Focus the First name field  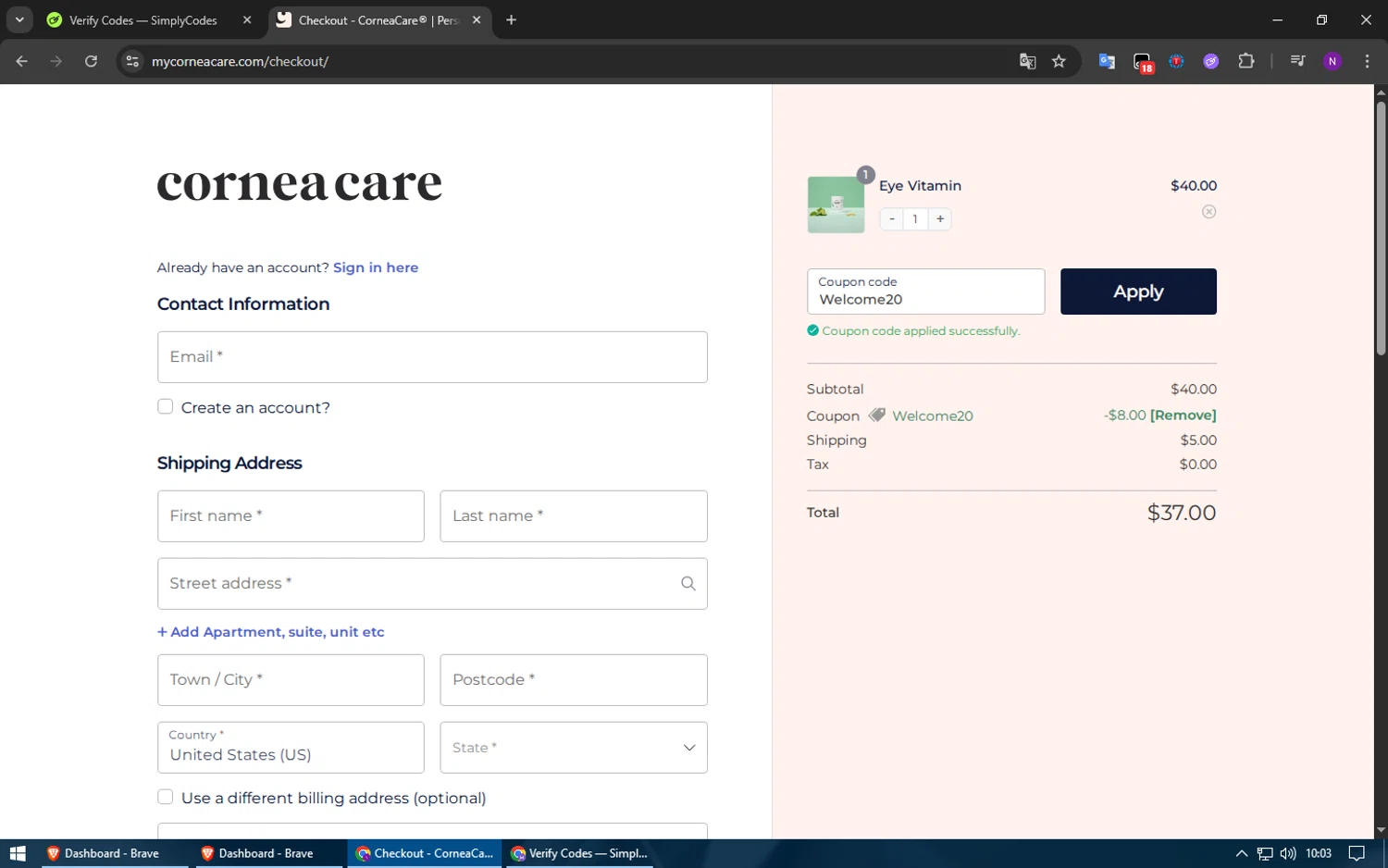tap(291, 516)
